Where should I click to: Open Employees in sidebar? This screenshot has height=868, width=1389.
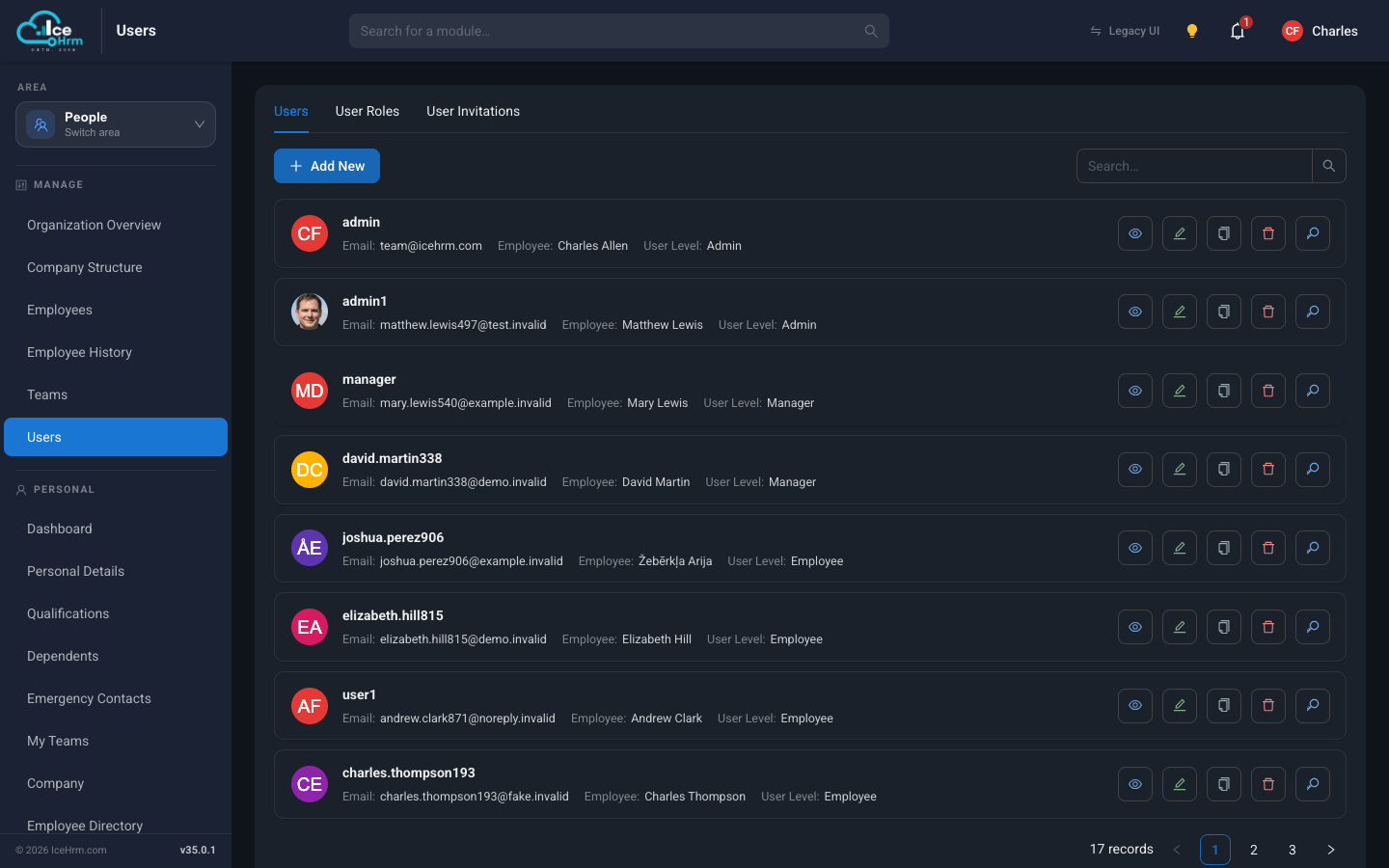(x=116, y=310)
